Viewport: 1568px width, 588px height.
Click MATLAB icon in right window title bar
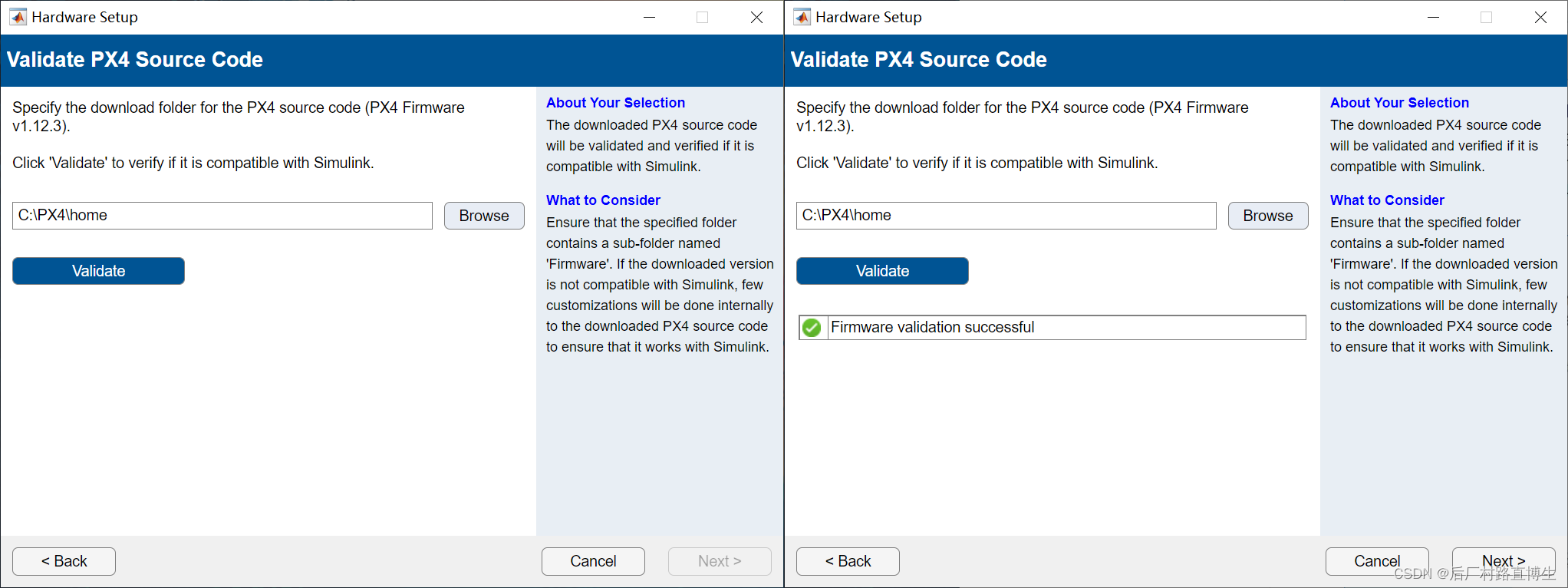(x=802, y=17)
